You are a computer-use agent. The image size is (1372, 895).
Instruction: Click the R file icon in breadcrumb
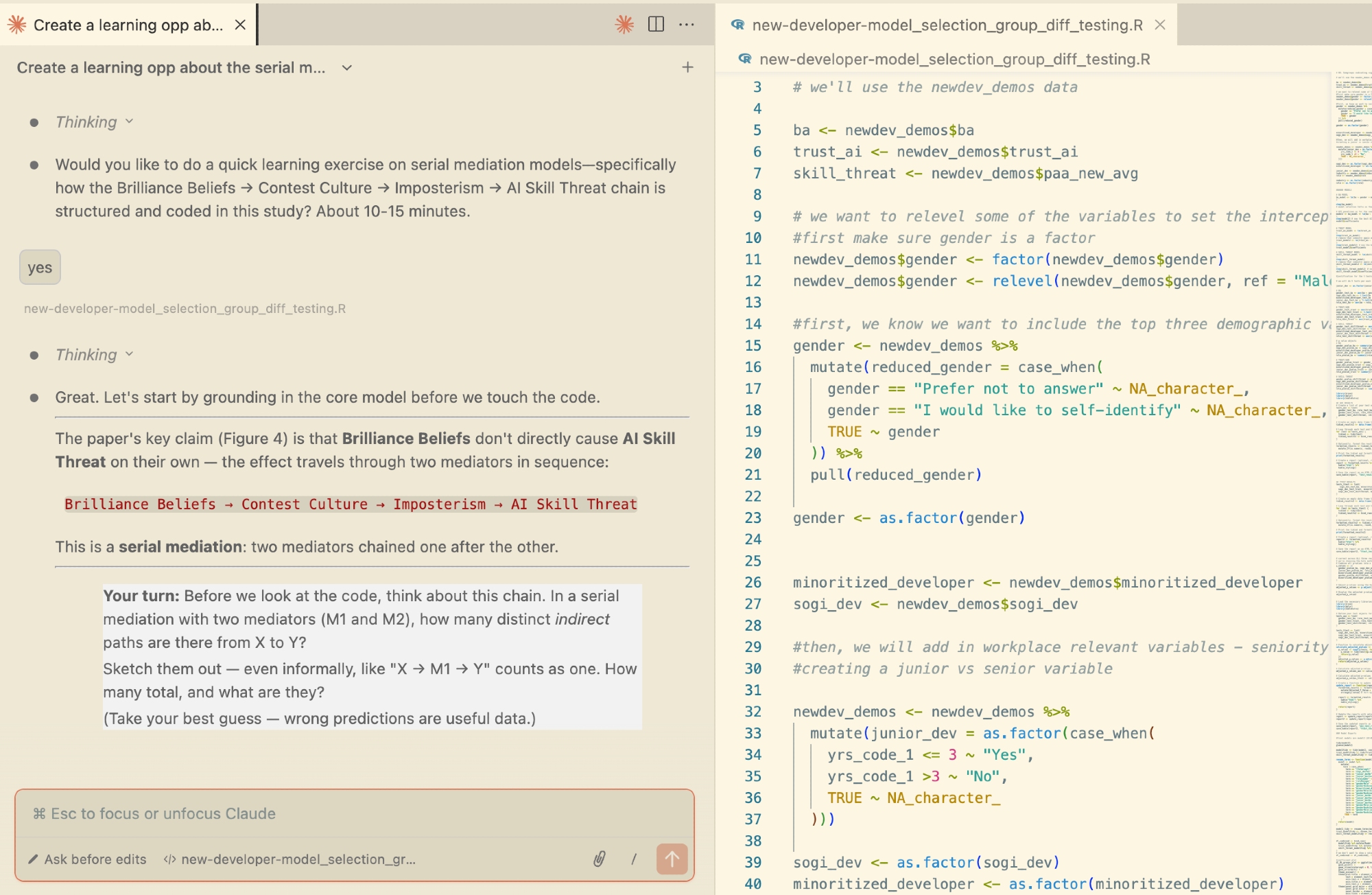point(745,59)
